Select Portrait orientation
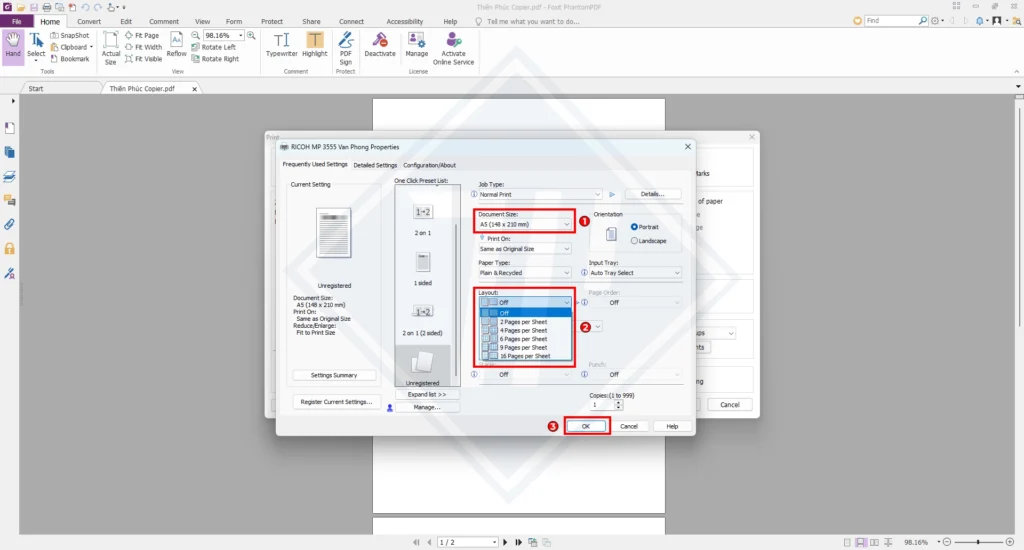 point(645,227)
